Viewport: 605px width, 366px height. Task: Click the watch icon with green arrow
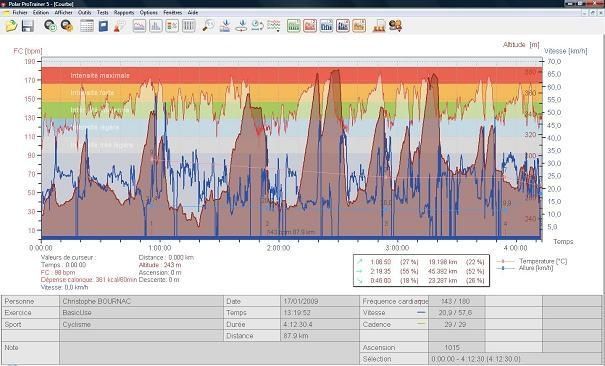click(x=50, y=26)
